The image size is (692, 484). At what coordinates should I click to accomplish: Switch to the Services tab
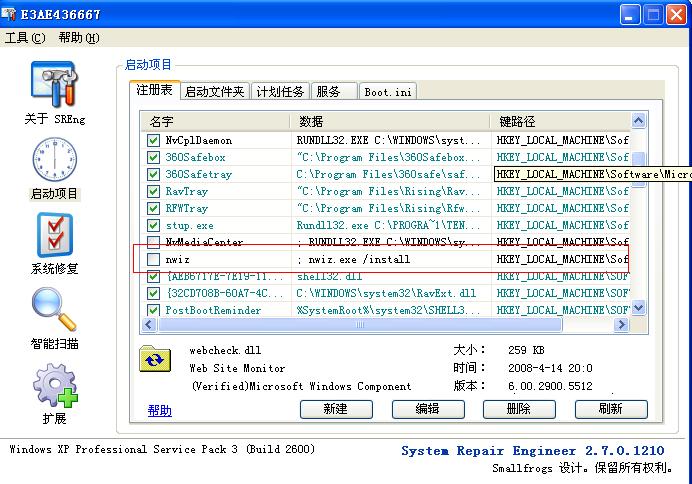point(334,92)
